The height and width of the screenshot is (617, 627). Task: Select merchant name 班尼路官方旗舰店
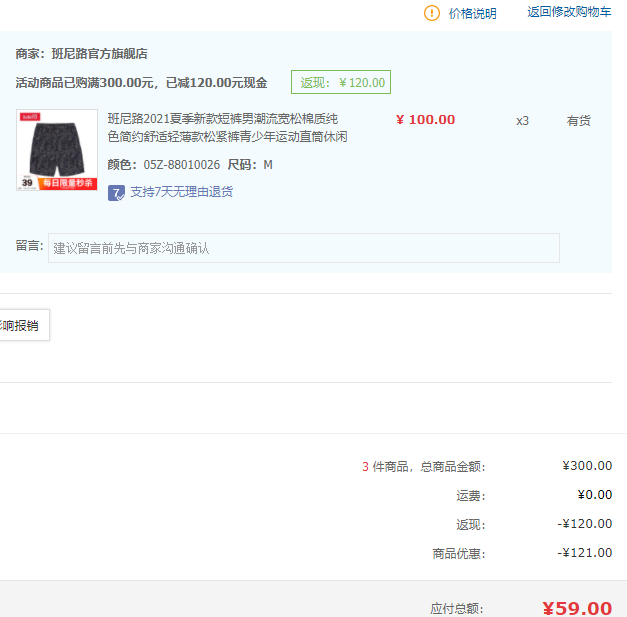(100, 54)
